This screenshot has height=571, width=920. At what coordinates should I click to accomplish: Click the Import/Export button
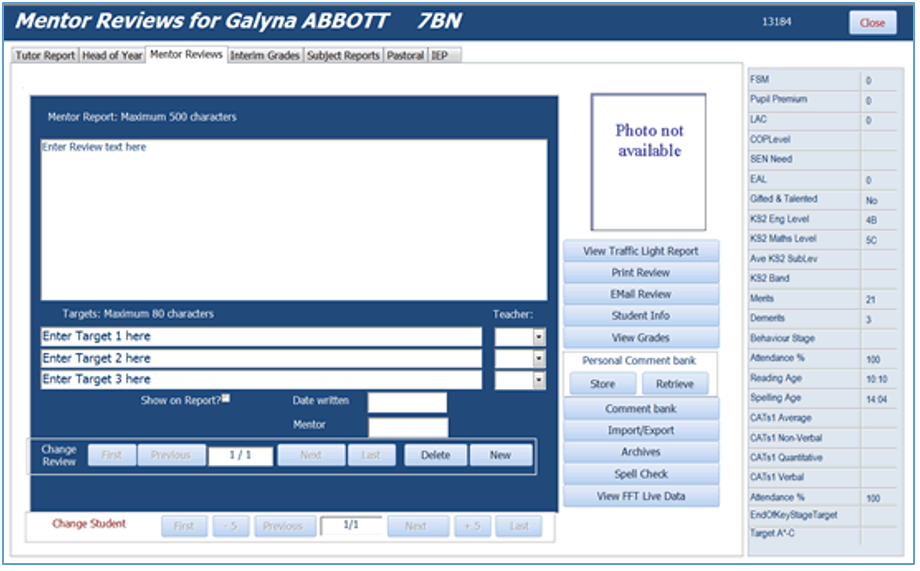641,430
